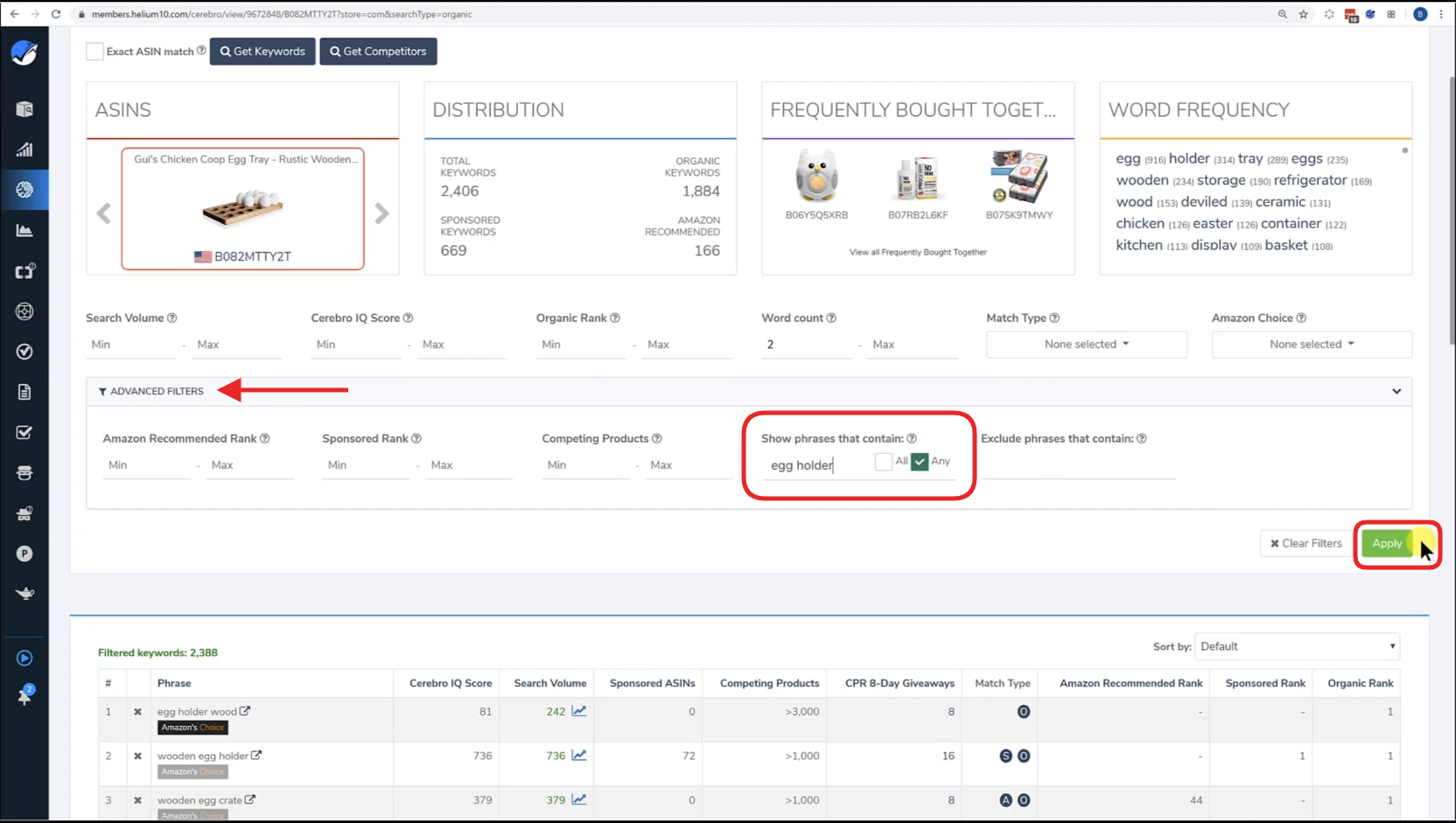The width and height of the screenshot is (1456, 823).
Task: Uncheck the Any phrases checkbox
Action: click(x=919, y=462)
